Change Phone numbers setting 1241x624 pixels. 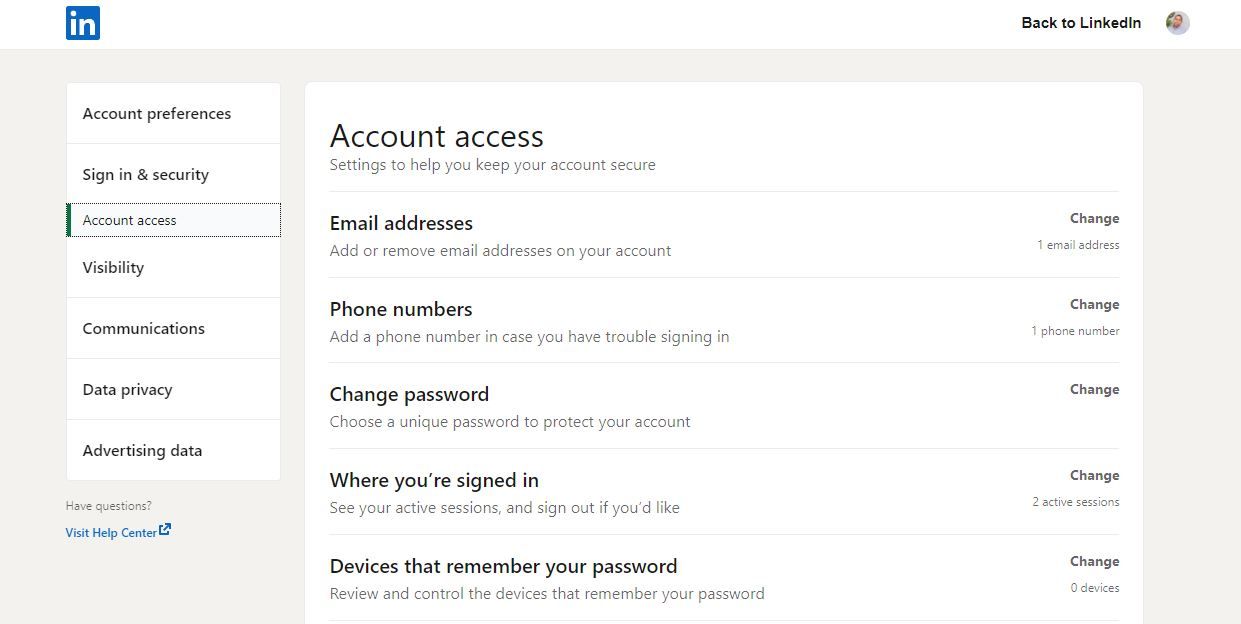click(1094, 305)
